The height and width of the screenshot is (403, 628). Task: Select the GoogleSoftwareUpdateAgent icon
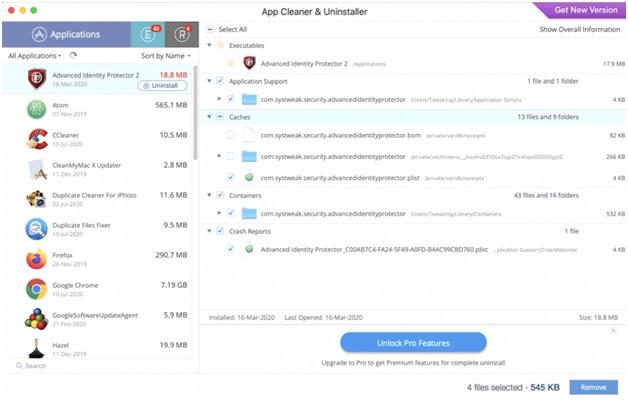coord(36,319)
